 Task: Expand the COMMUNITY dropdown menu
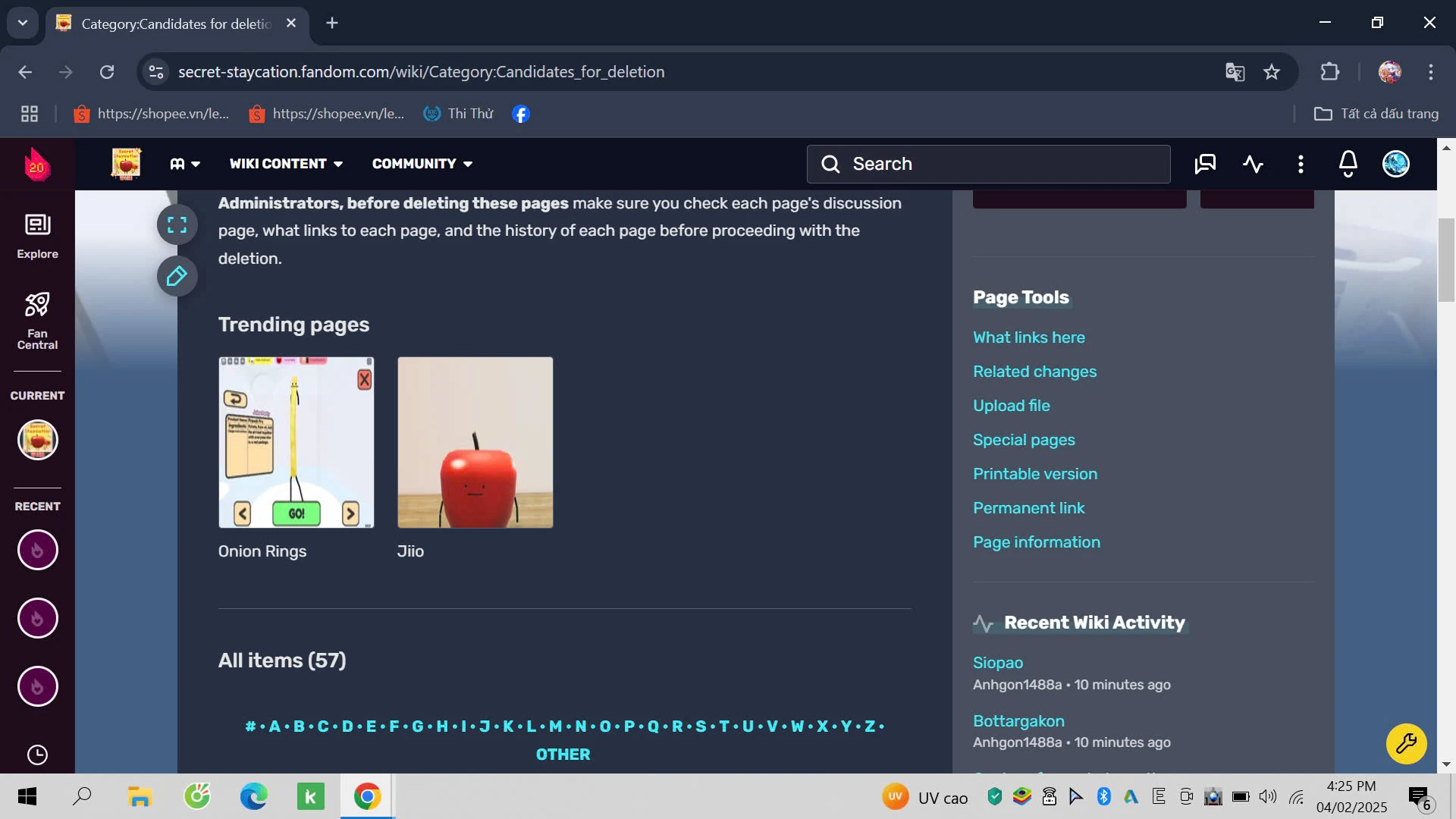click(x=422, y=164)
